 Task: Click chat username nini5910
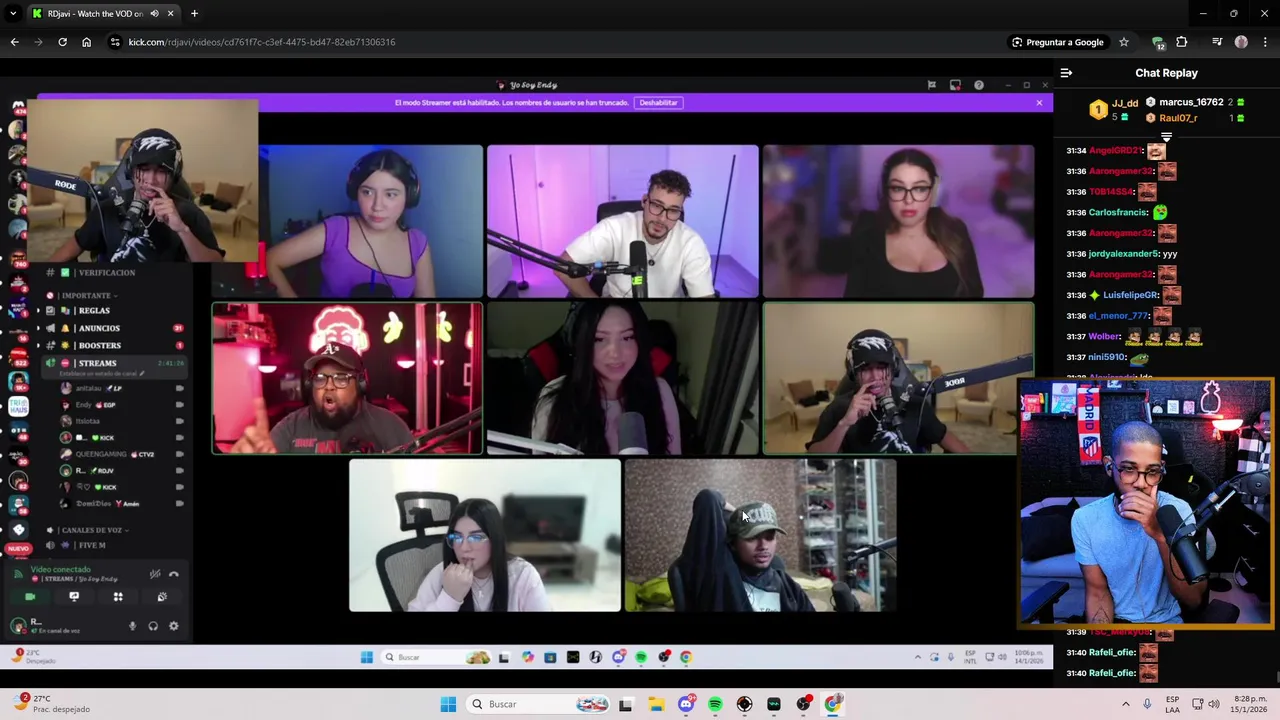(x=1108, y=357)
